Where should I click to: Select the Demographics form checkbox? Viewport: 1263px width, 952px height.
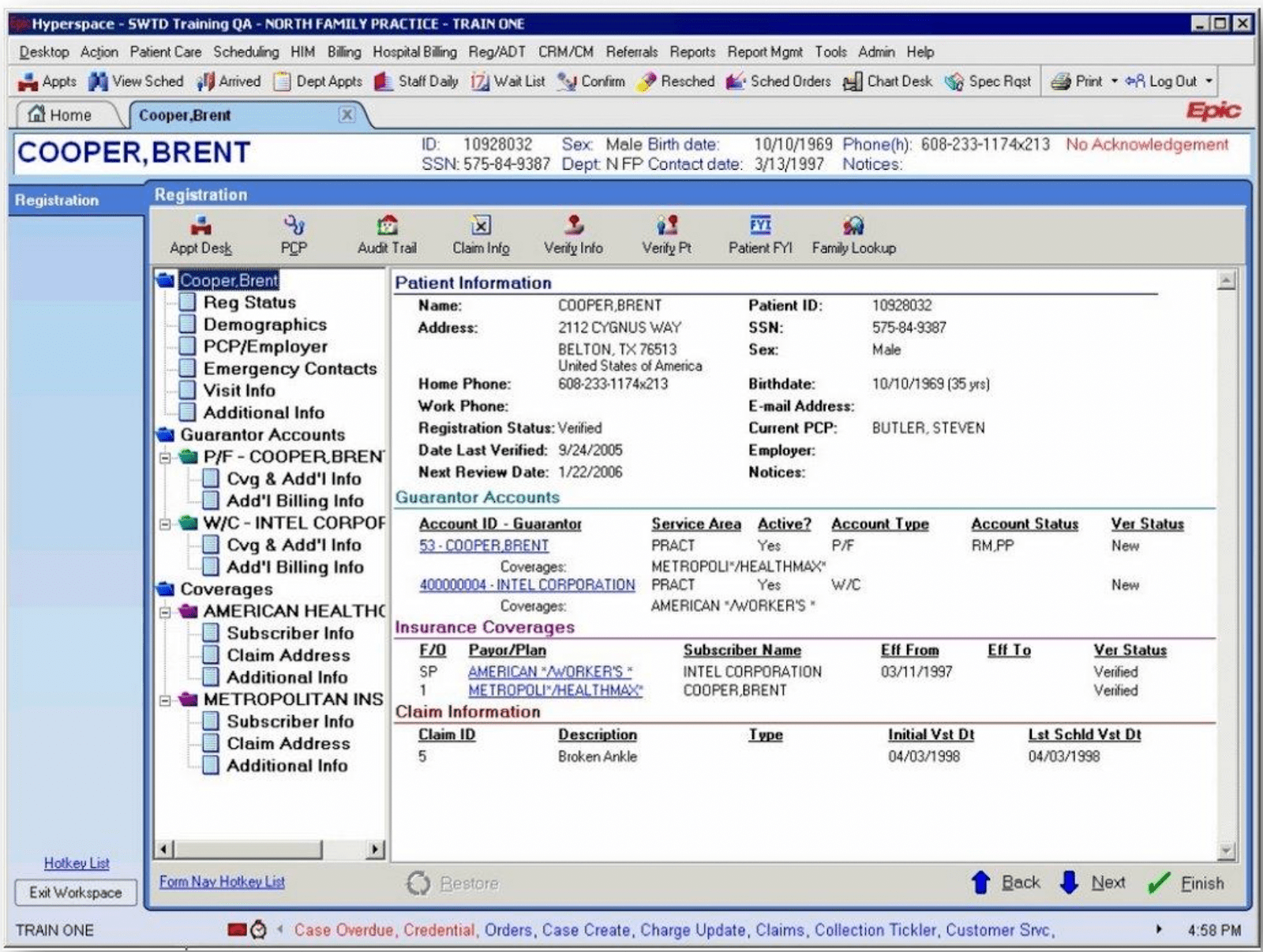(x=187, y=324)
